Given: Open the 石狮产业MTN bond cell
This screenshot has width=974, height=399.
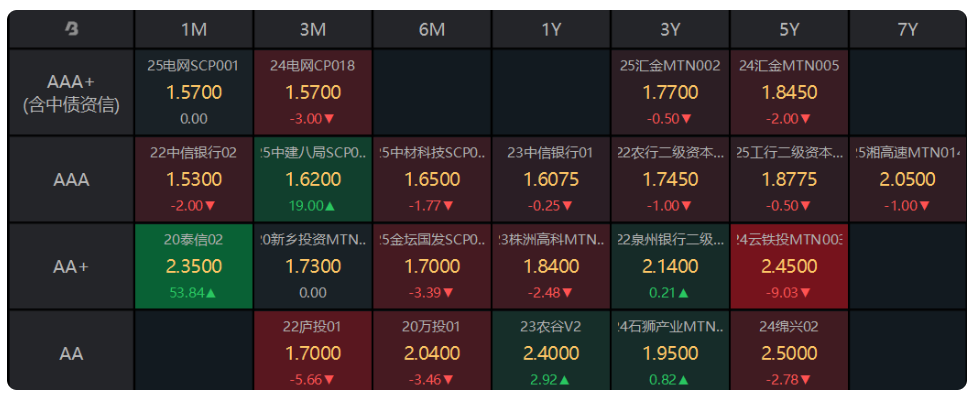Looking at the screenshot, I should click(x=670, y=351).
